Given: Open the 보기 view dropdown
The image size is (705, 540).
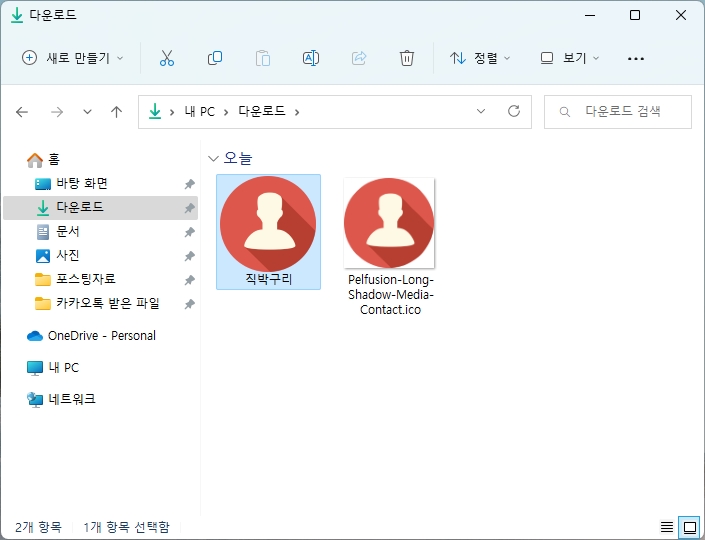Looking at the screenshot, I should (x=570, y=58).
